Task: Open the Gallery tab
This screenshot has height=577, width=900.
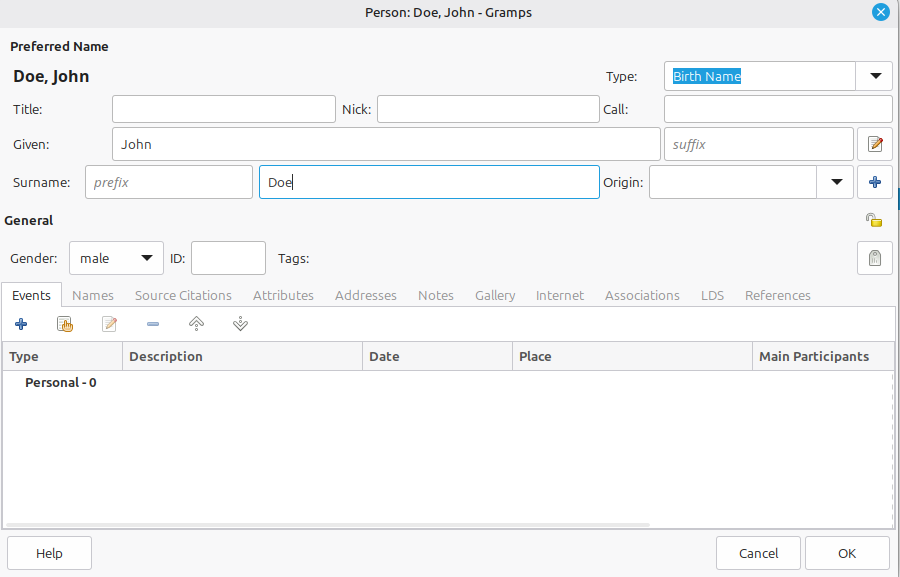Action: click(495, 295)
